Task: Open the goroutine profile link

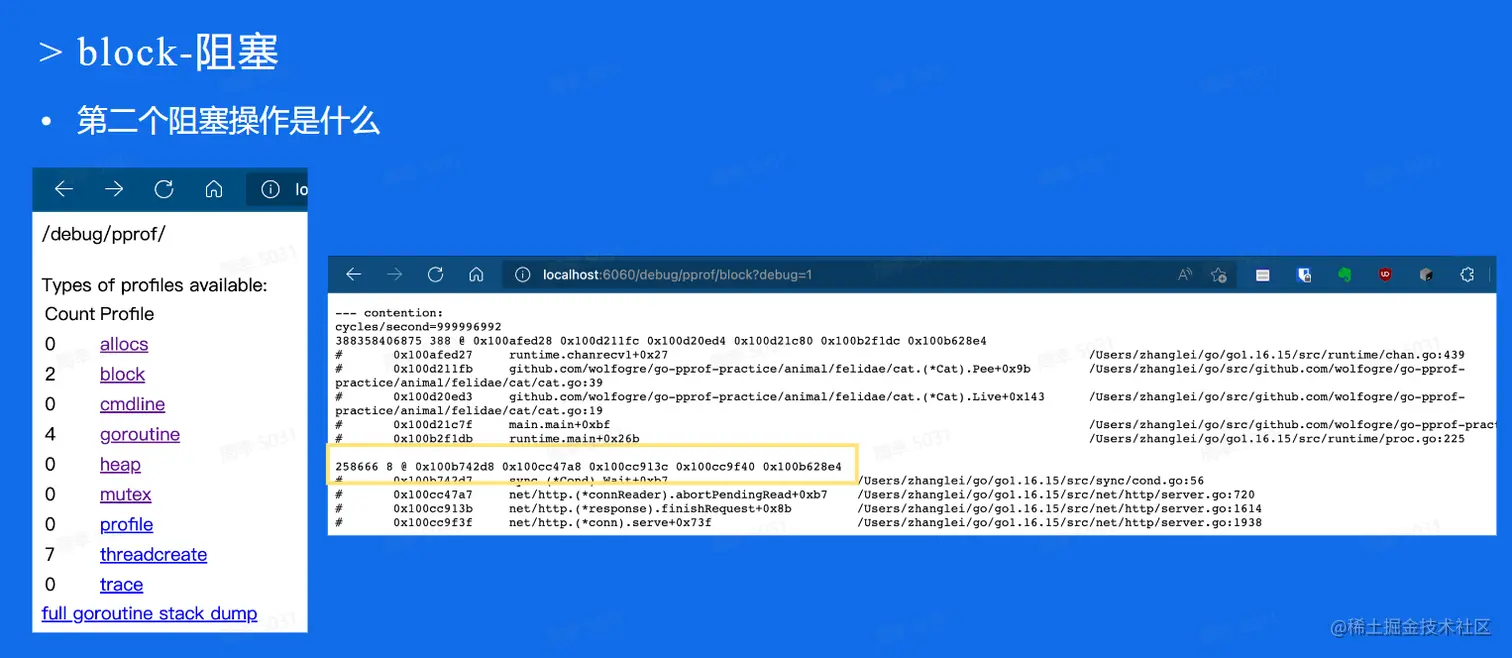Action: (140, 434)
